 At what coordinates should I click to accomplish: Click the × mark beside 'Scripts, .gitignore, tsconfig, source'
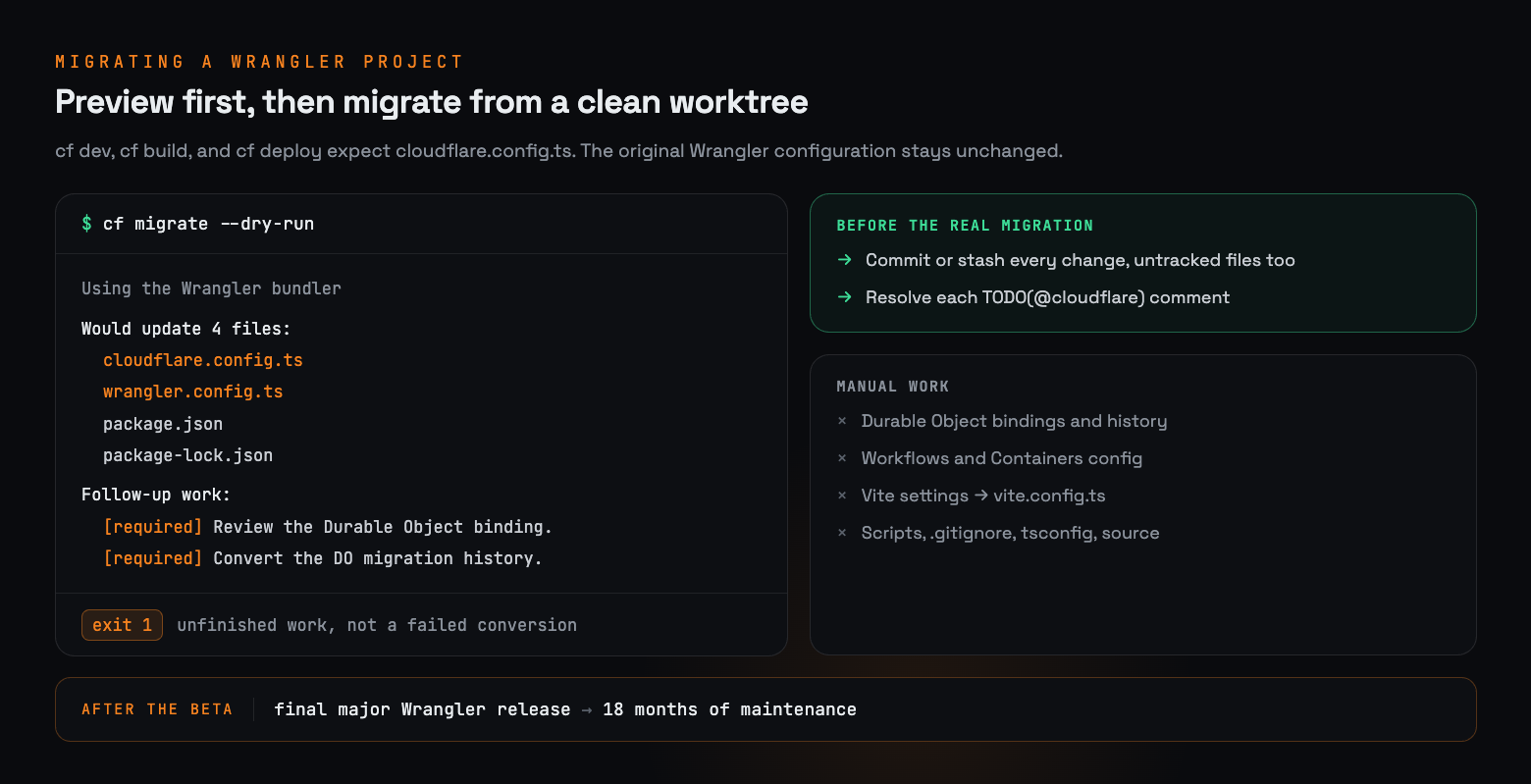coord(842,533)
